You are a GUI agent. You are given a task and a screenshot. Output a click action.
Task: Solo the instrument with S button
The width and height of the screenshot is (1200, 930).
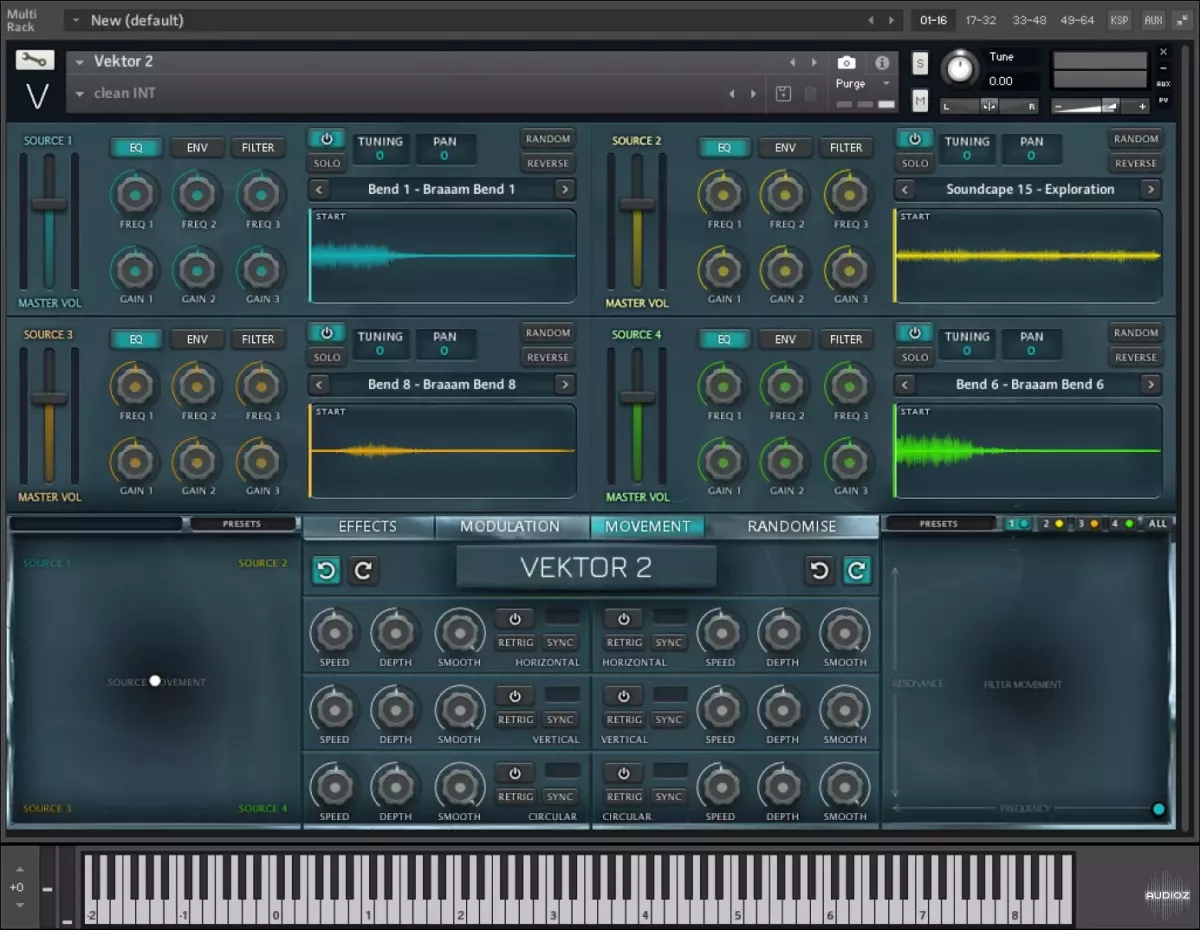[x=920, y=63]
